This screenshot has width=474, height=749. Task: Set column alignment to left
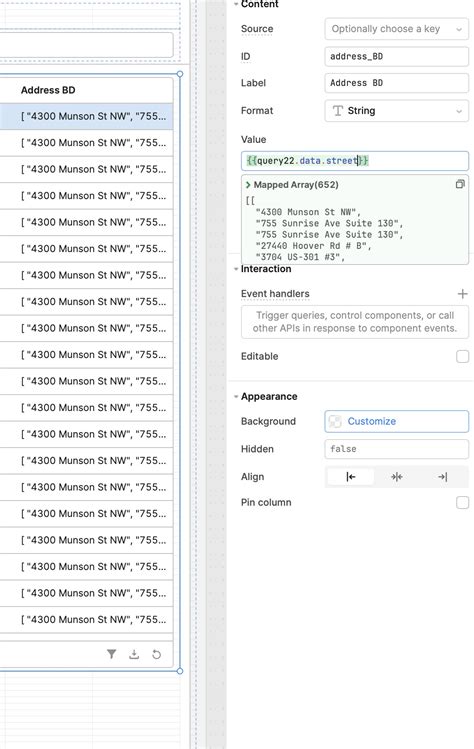[350, 477]
